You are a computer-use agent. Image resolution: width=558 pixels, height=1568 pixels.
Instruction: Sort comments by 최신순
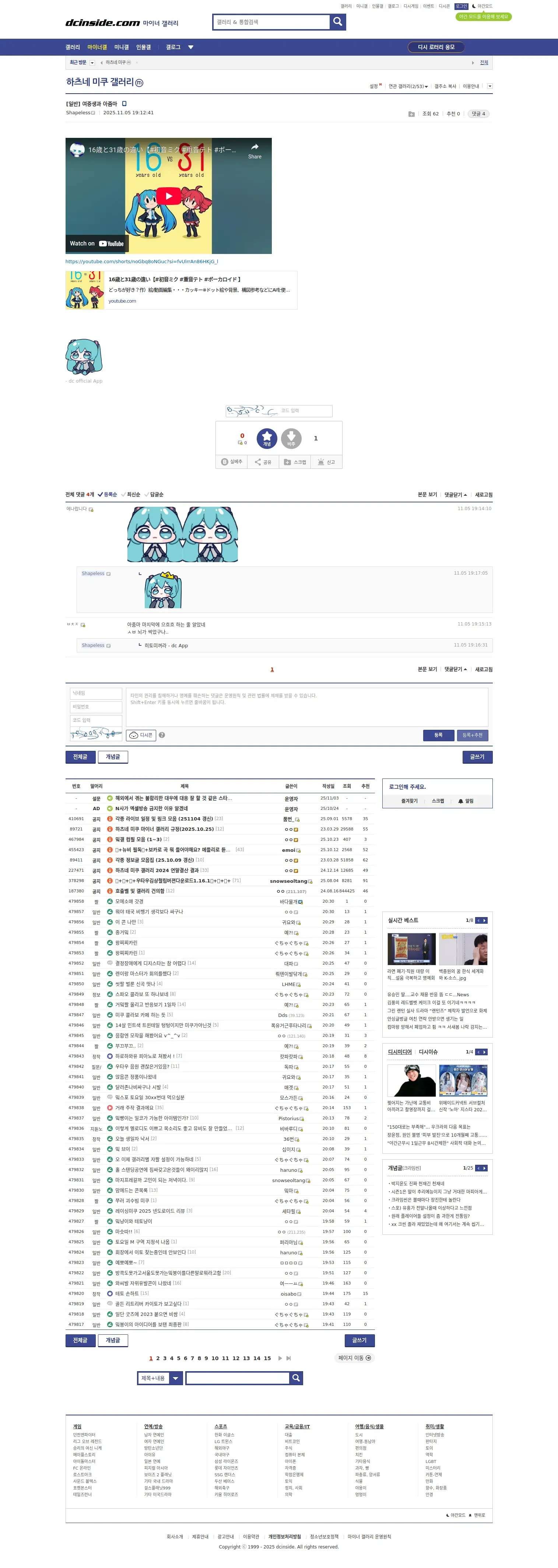(131, 494)
